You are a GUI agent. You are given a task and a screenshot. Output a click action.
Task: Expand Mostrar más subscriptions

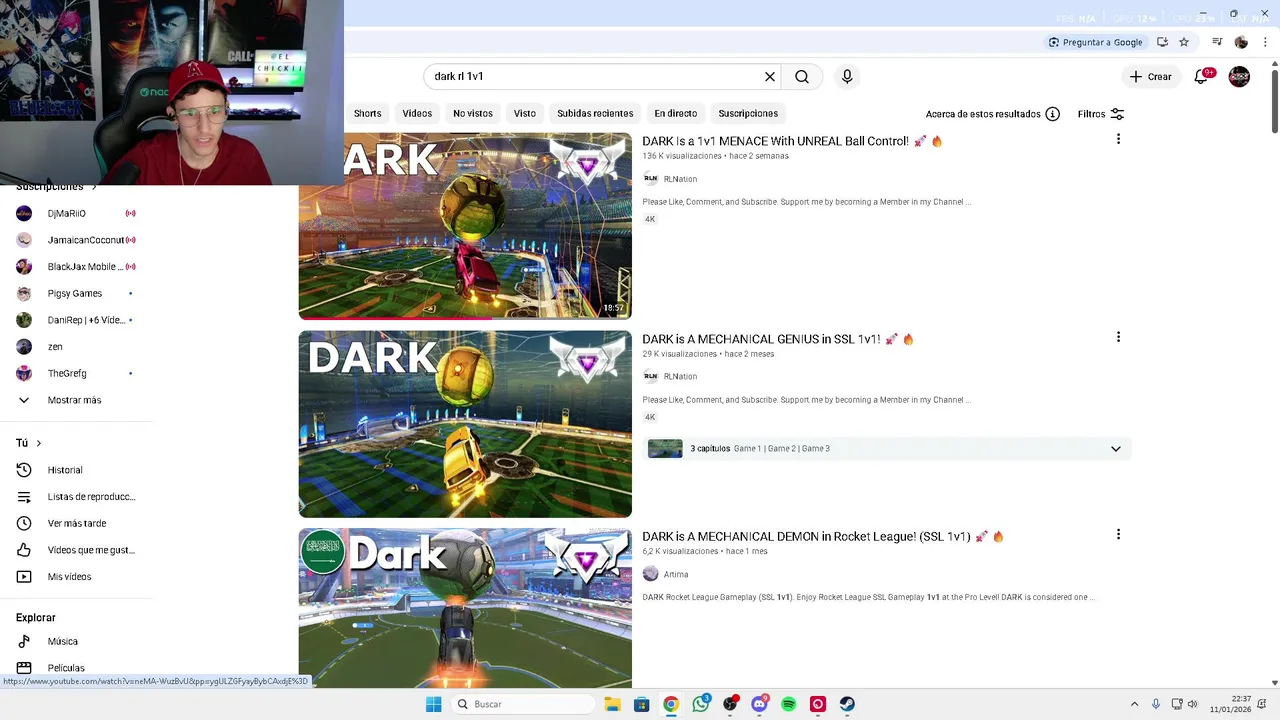click(x=76, y=400)
